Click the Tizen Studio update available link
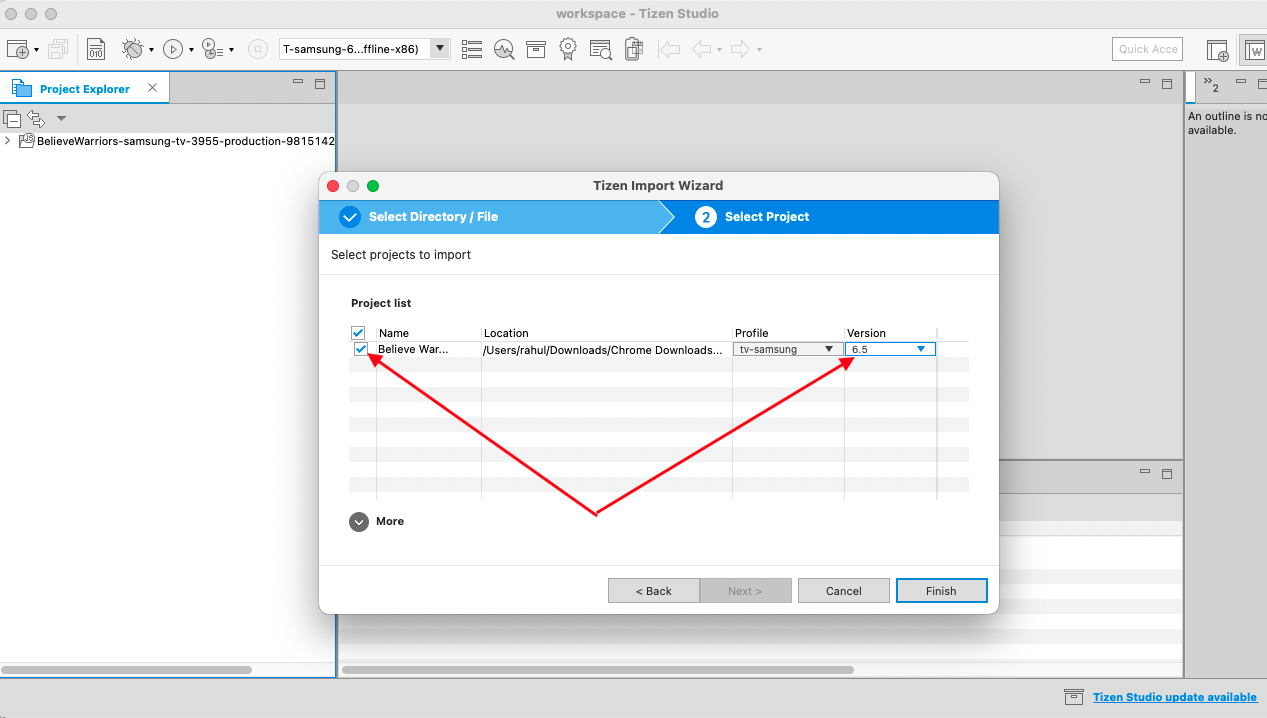1267x718 pixels. pos(1175,697)
